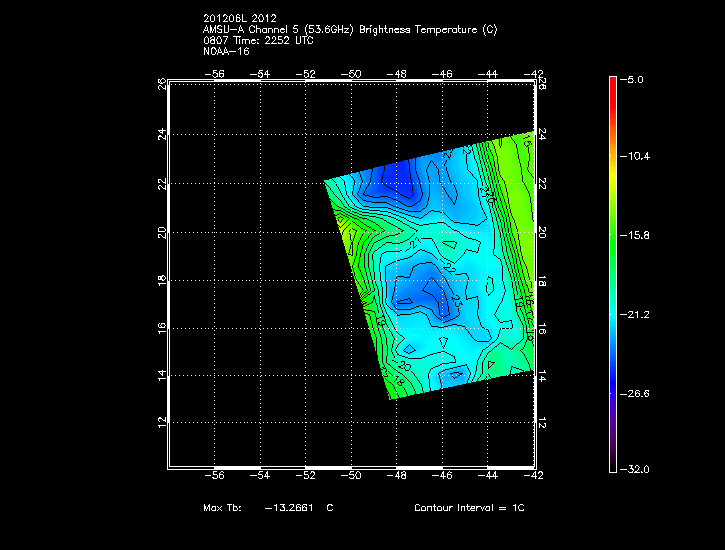Click the latitude 12 label on left axis
725x550 pixels.
161,422
